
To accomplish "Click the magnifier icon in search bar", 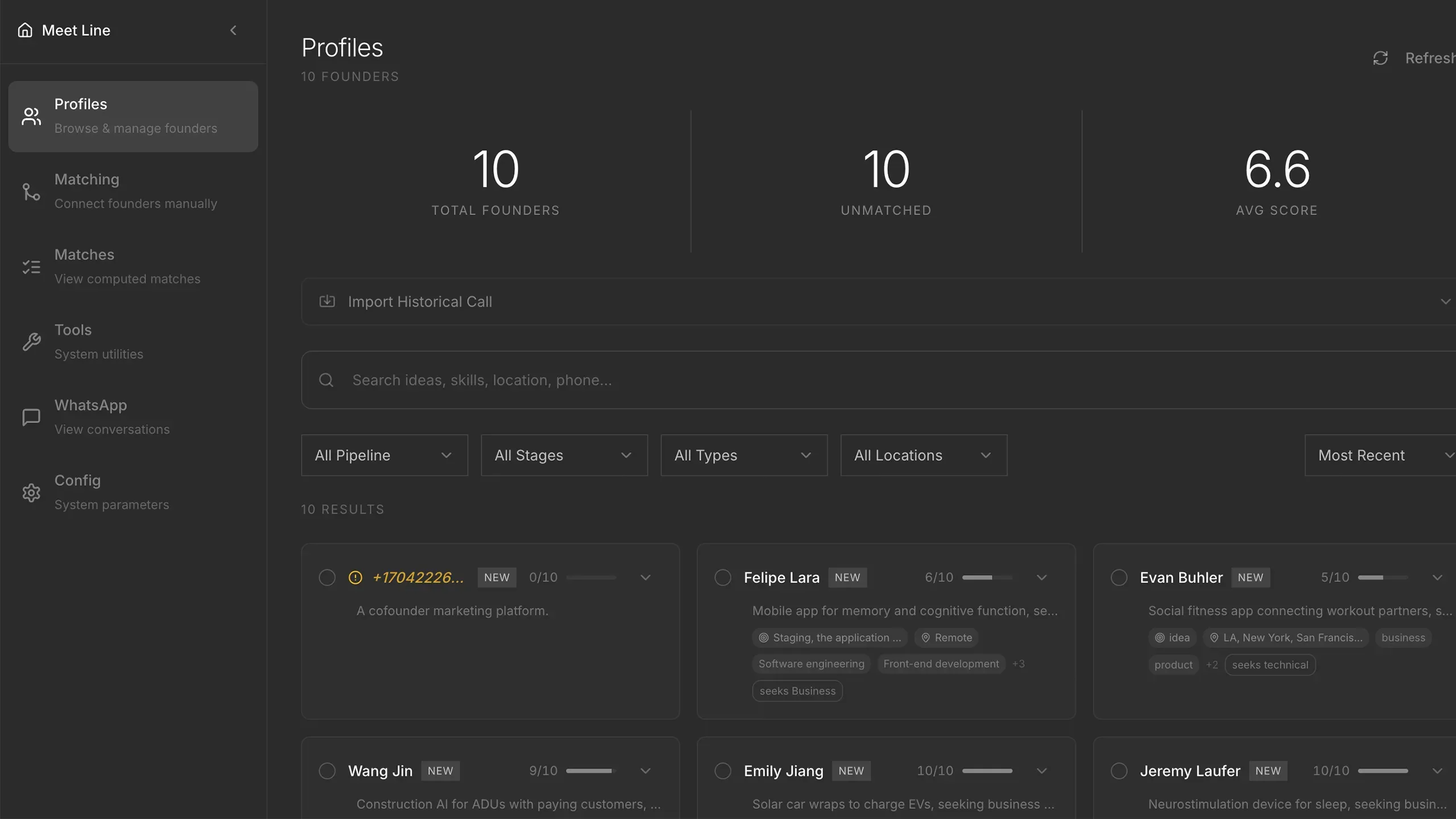I will [x=326, y=380].
